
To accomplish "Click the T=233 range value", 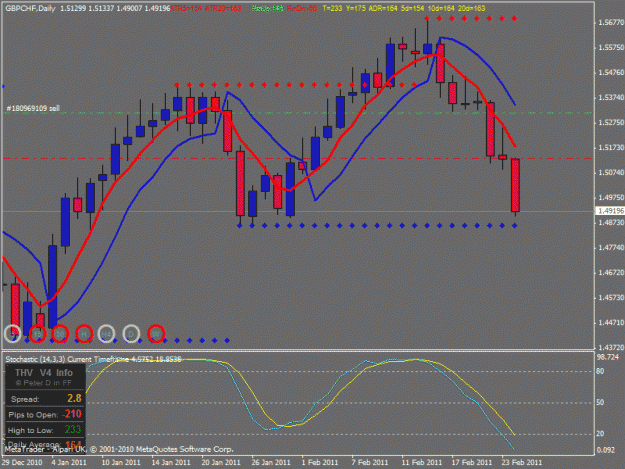I will click(332, 8).
